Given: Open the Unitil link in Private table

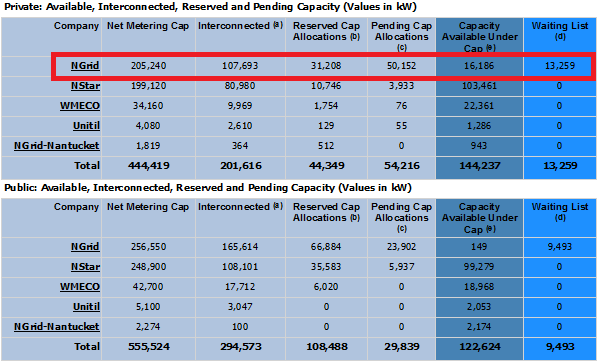Looking at the screenshot, I should tap(86, 126).
